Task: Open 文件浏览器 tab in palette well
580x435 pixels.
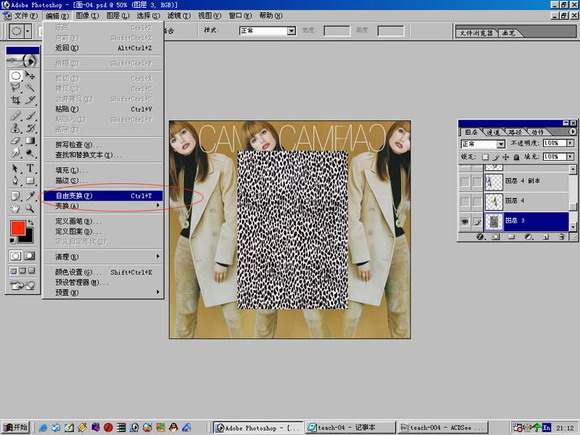Action: pos(476,33)
